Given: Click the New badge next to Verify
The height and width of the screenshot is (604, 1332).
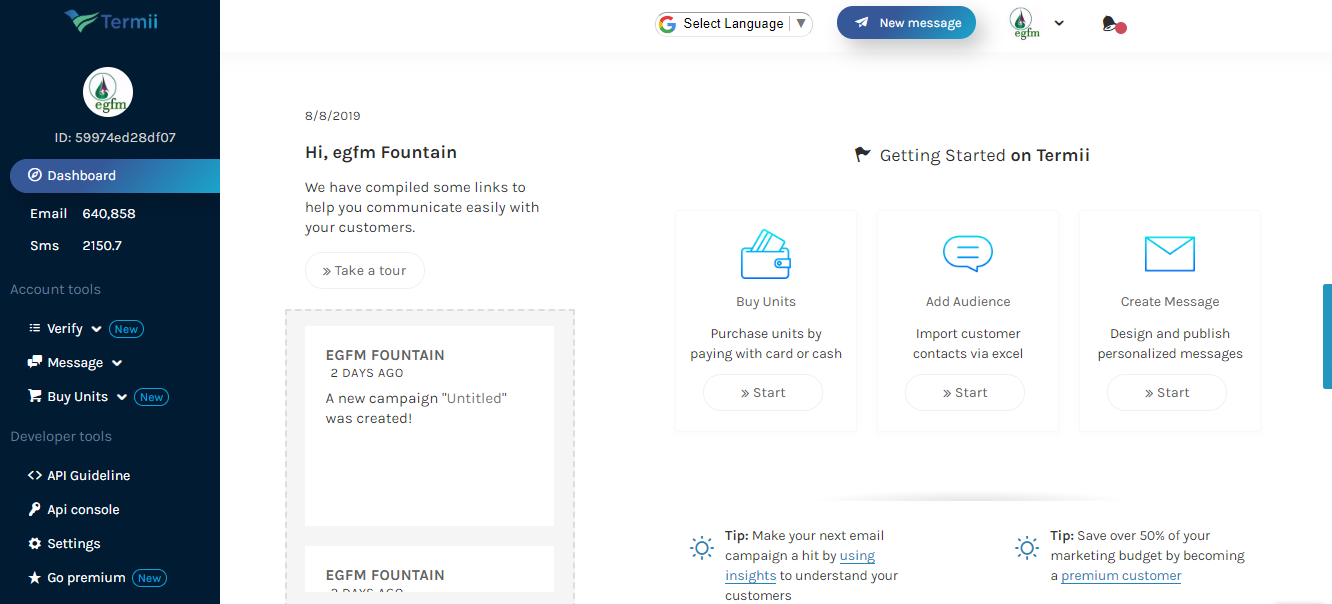Looking at the screenshot, I should (126, 329).
